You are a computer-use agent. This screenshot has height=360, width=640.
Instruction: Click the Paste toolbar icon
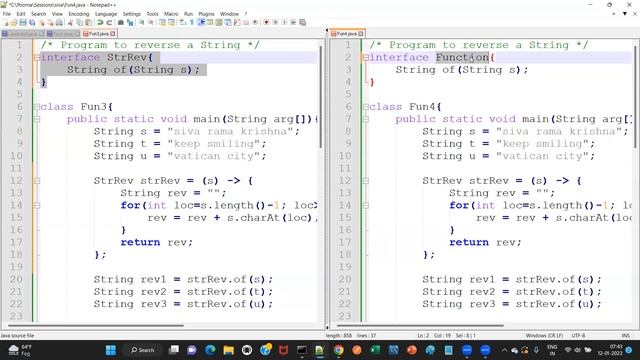[88, 22]
